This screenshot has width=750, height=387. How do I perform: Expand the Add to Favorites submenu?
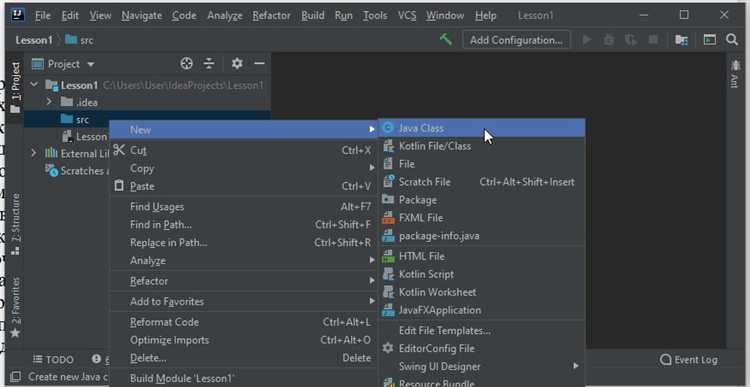click(243, 301)
